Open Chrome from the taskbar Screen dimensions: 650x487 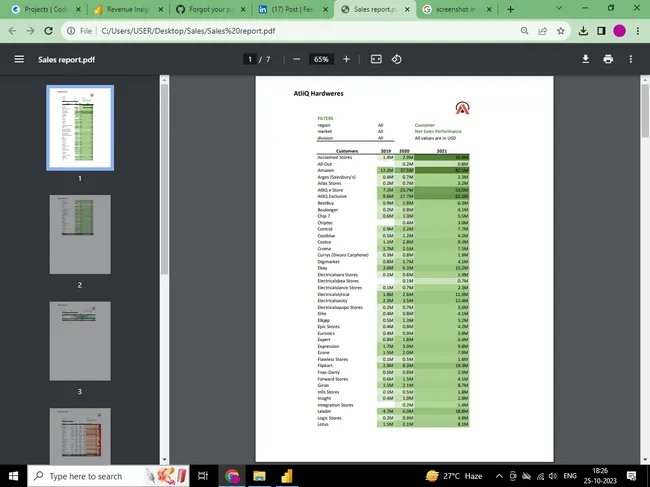tap(233, 476)
